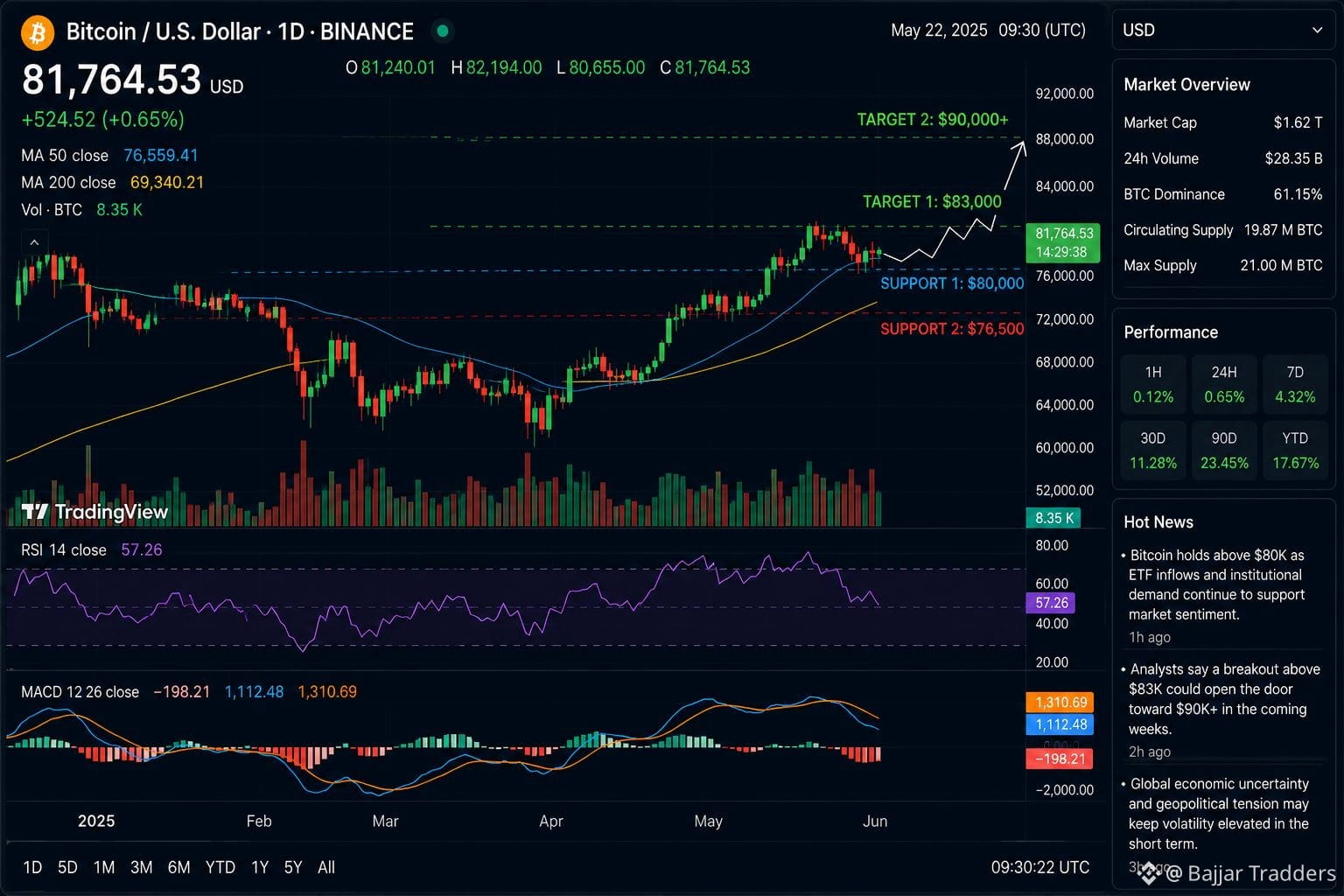
Task: Click the +524.52 (+0.65%) price change
Action: [102, 119]
